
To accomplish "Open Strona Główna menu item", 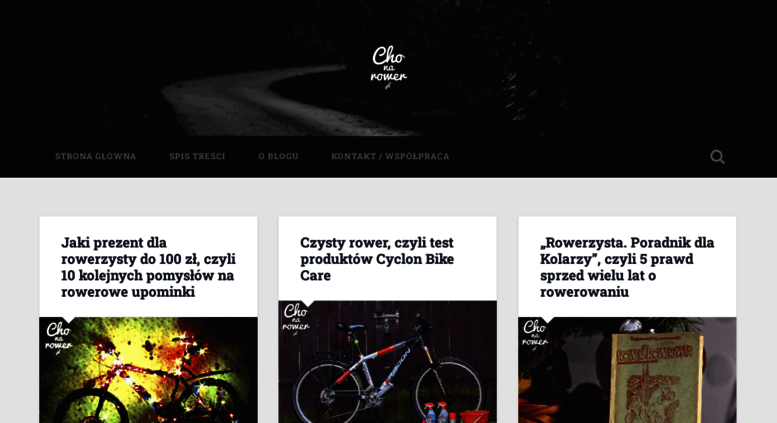I will pos(96,156).
